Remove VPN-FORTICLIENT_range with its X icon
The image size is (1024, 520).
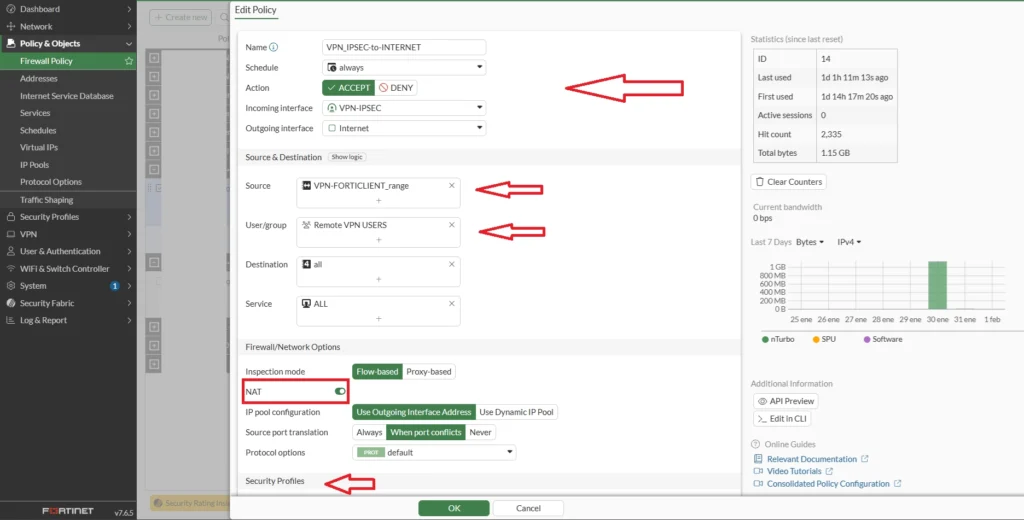point(451,186)
